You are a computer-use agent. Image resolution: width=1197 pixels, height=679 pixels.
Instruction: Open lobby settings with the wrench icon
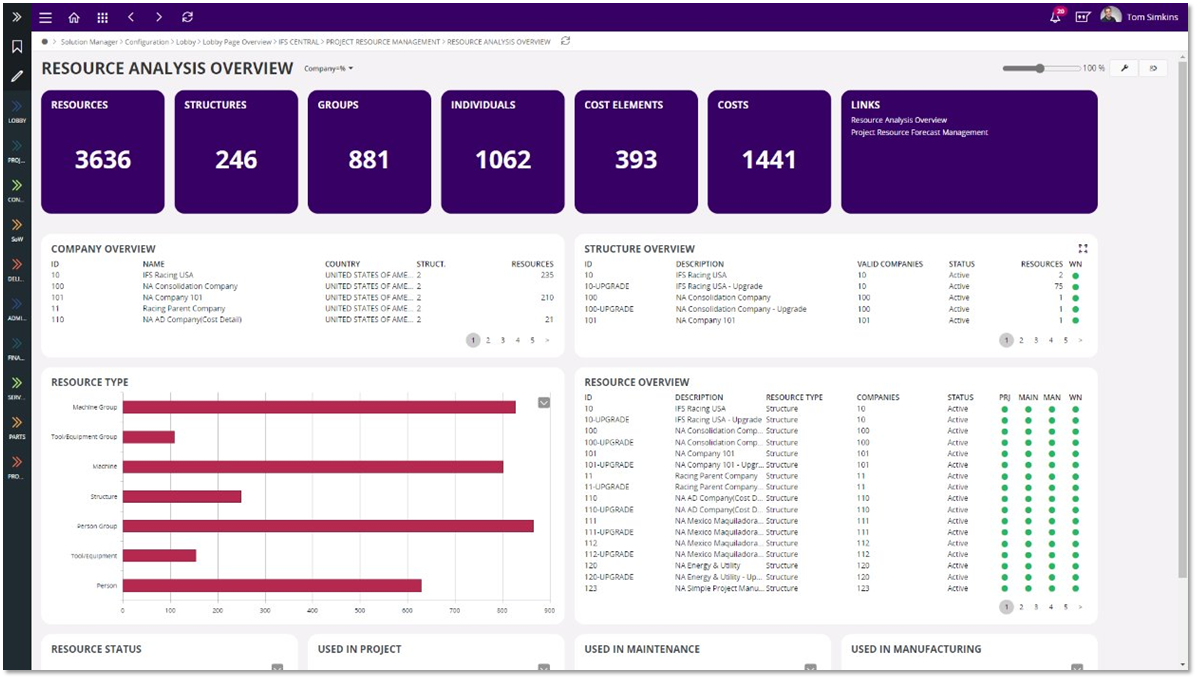tap(1125, 67)
